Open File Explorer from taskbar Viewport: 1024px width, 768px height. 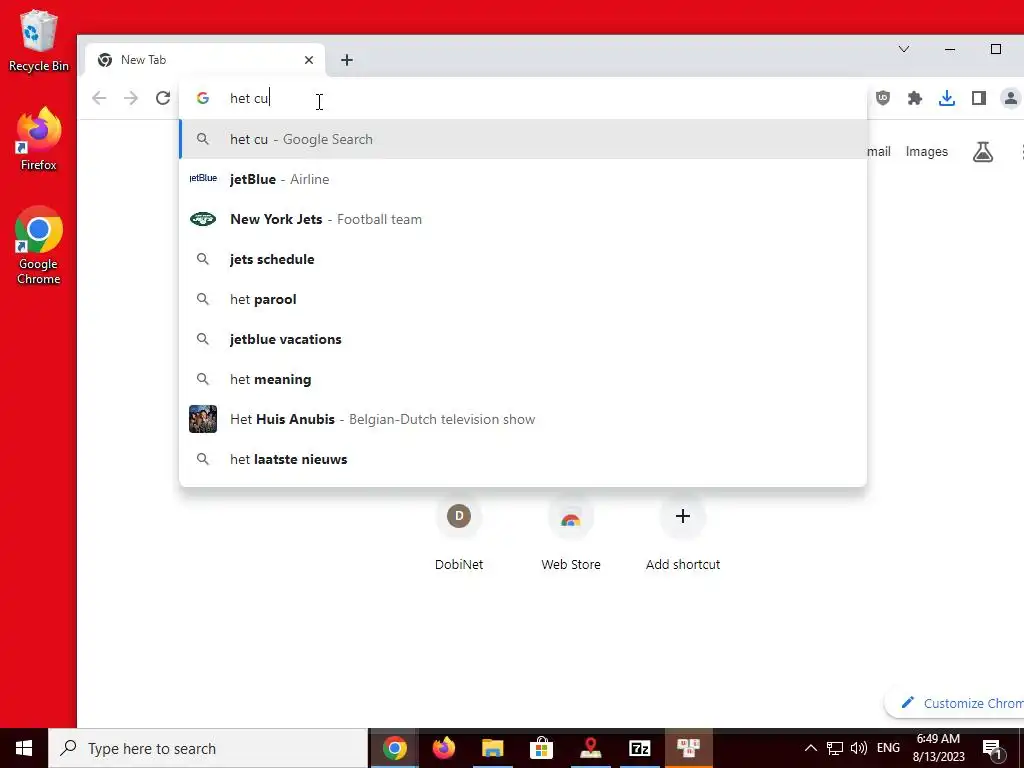pos(492,748)
